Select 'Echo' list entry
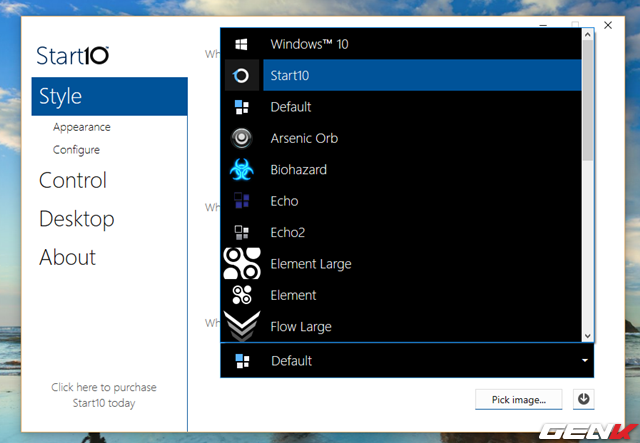 coord(284,201)
